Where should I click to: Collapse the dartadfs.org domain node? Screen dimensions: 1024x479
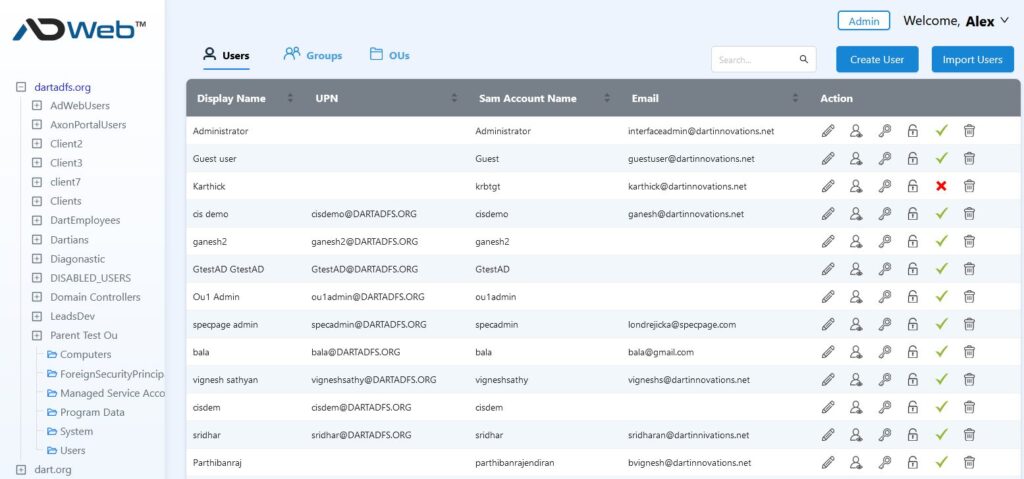click(21, 87)
